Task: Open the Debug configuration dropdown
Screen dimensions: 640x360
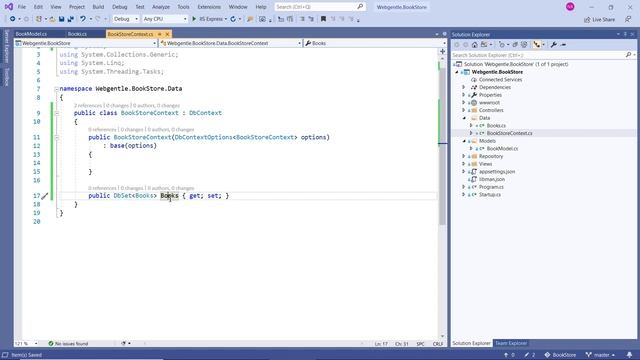Action: pyautogui.click(x=125, y=19)
